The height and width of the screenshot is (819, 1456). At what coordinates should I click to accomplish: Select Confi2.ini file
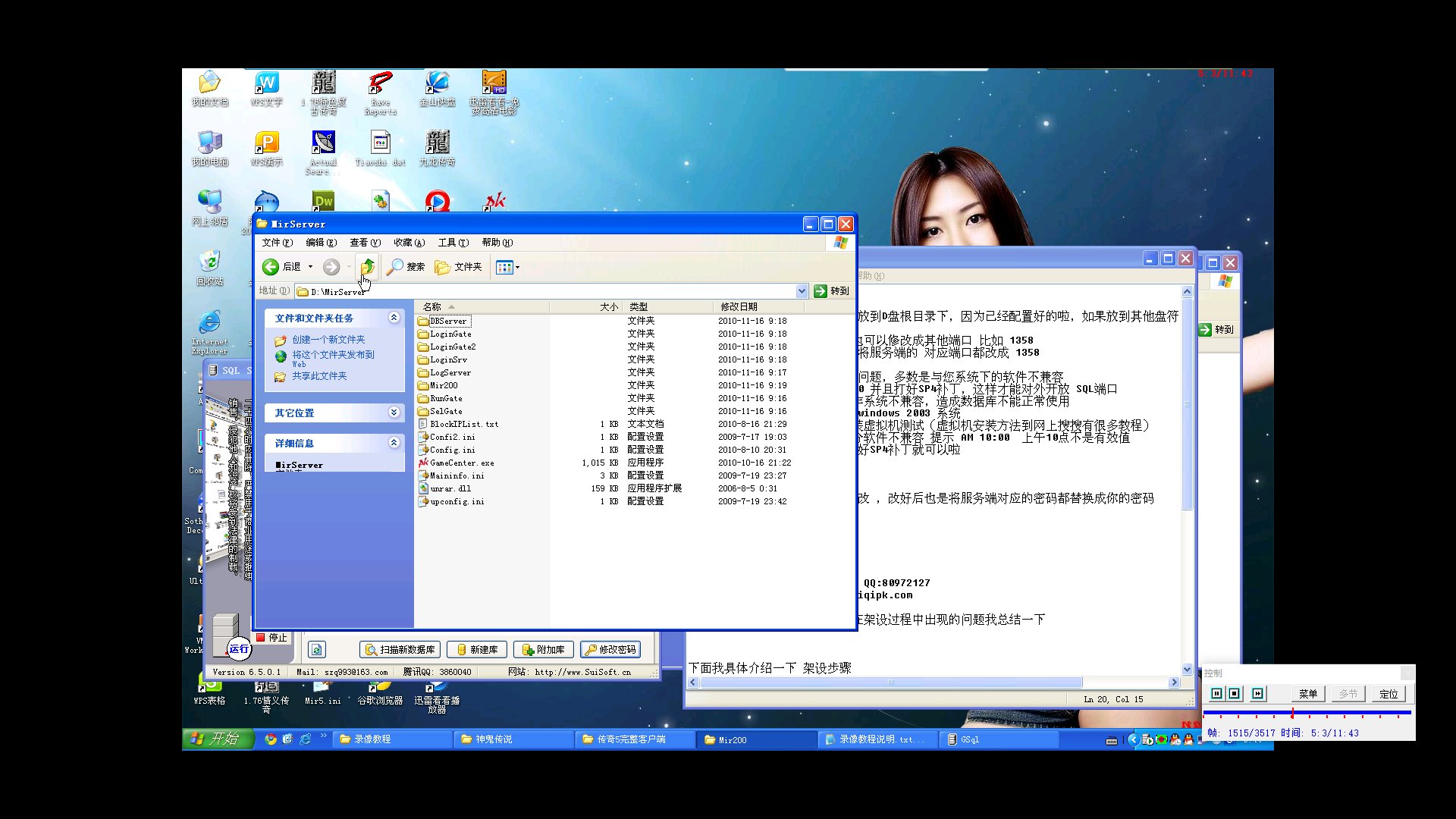pos(447,437)
